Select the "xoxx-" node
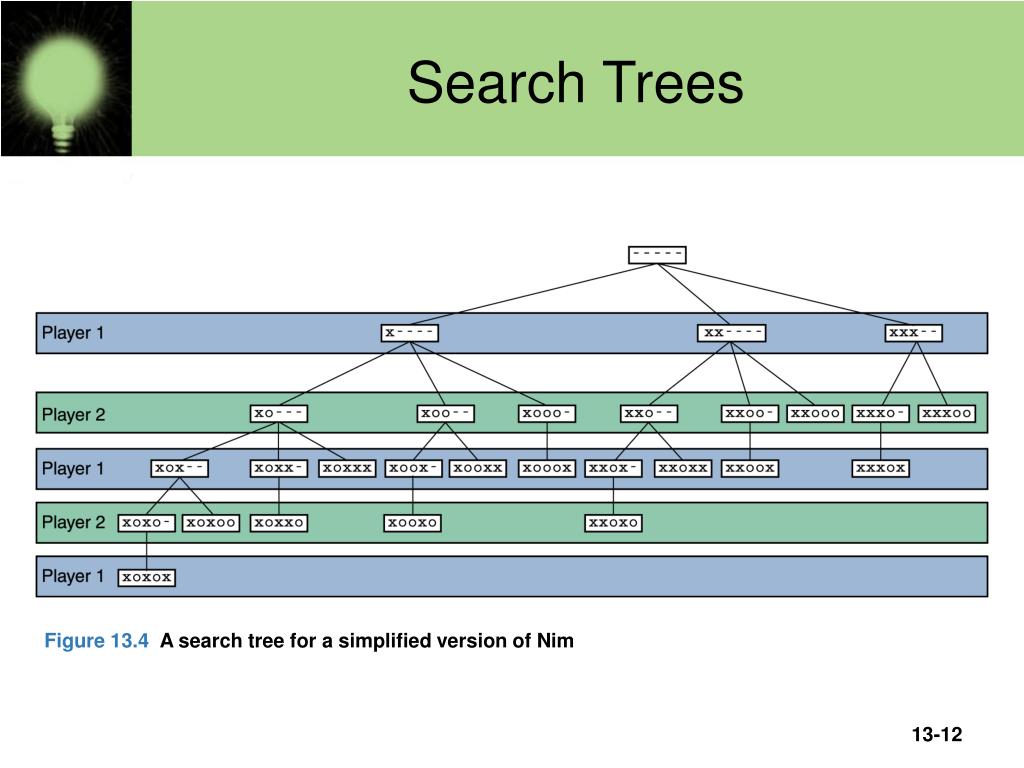This screenshot has width=1024, height=768. [279, 469]
